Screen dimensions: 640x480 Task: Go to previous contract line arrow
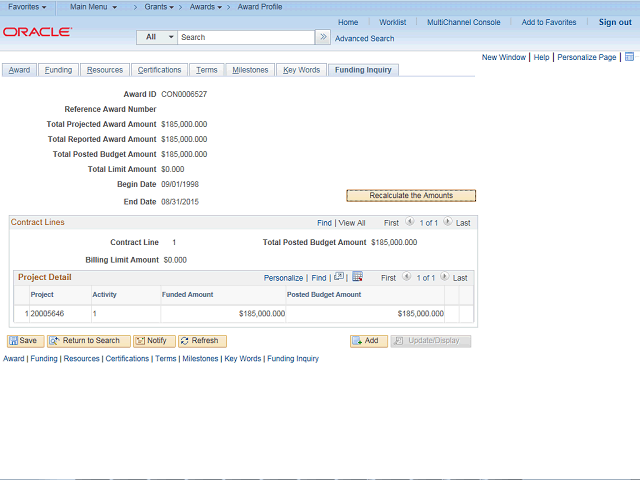coord(409,222)
